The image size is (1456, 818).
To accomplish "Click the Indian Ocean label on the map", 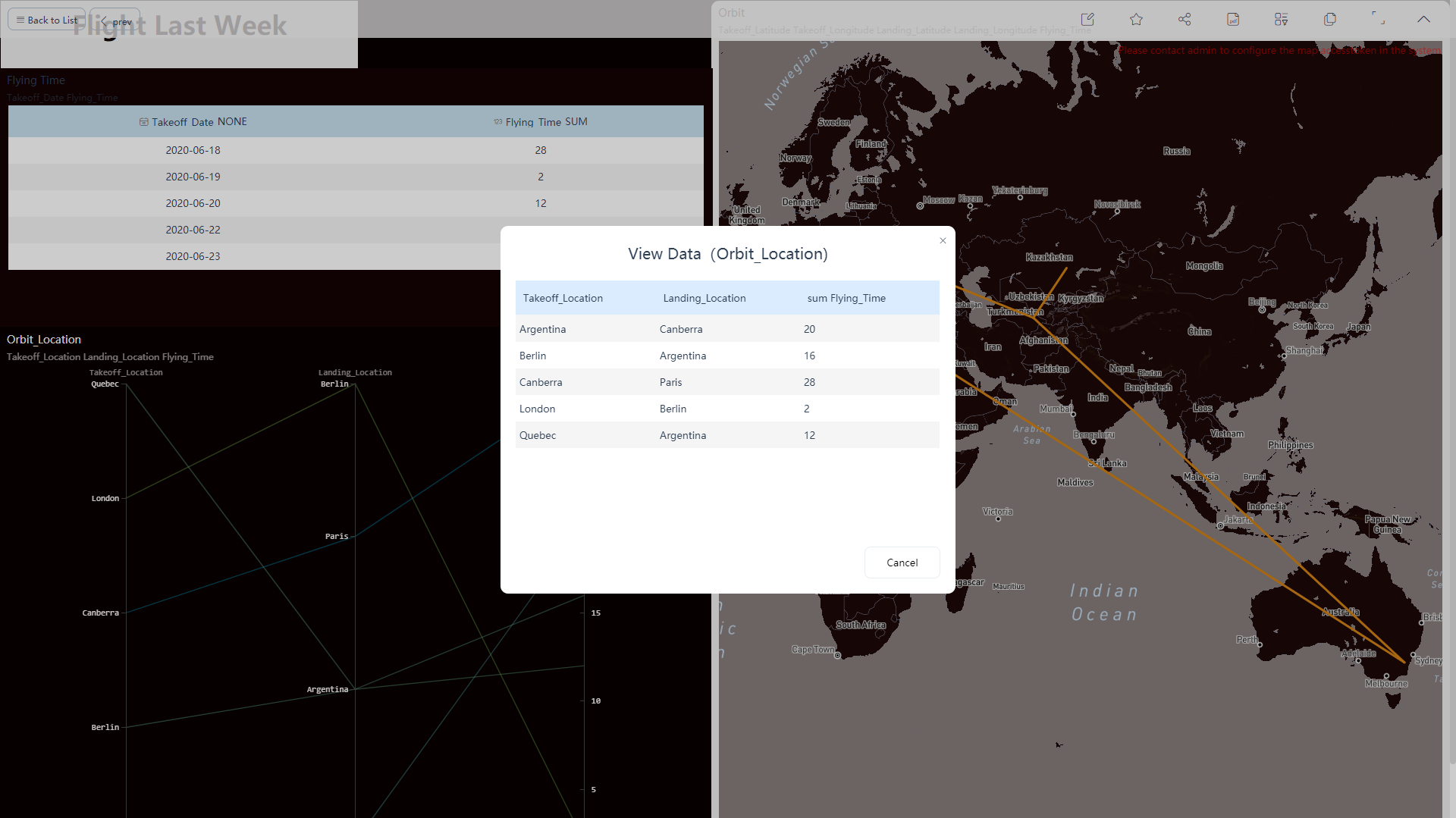I will (x=1104, y=603).
